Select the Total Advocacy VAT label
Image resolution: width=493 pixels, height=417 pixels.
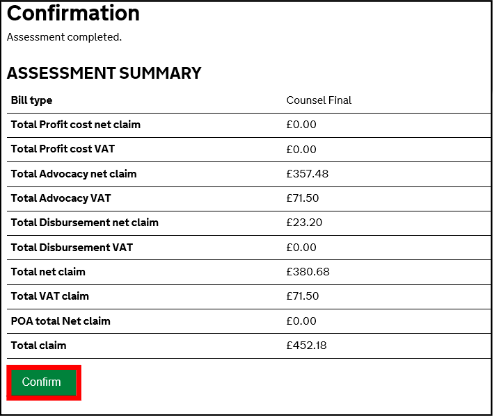pos(61,198)
